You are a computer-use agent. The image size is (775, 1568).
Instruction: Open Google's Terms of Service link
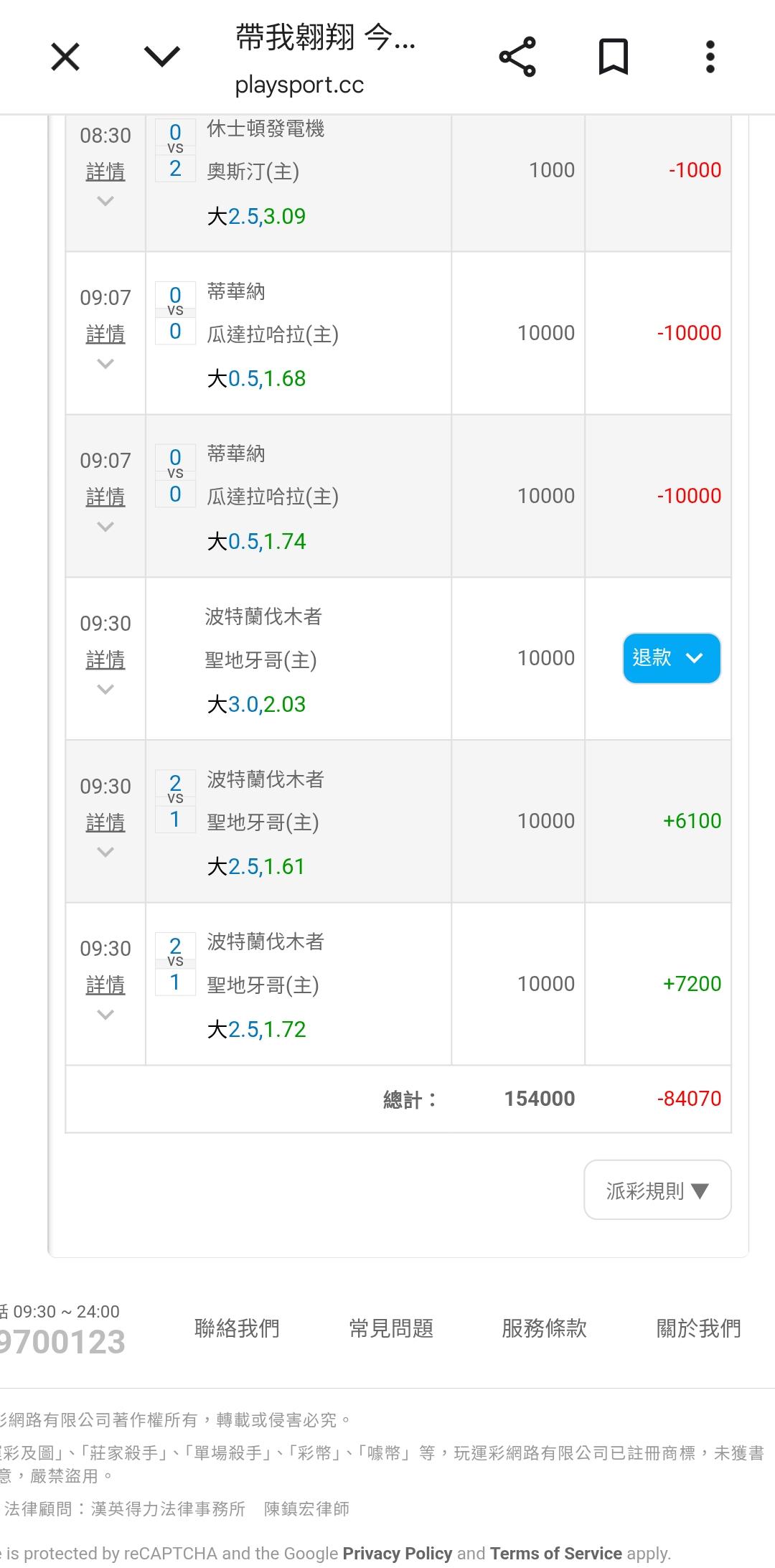555,1554
